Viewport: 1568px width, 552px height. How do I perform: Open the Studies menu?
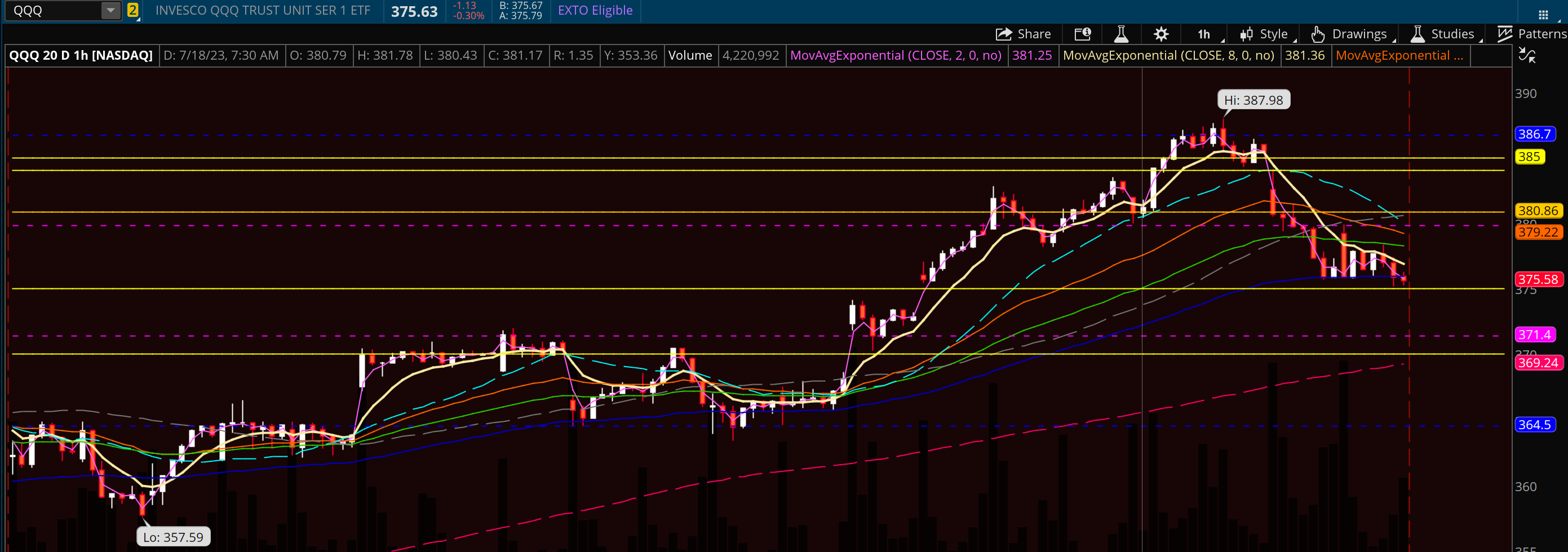point(1452,33)
